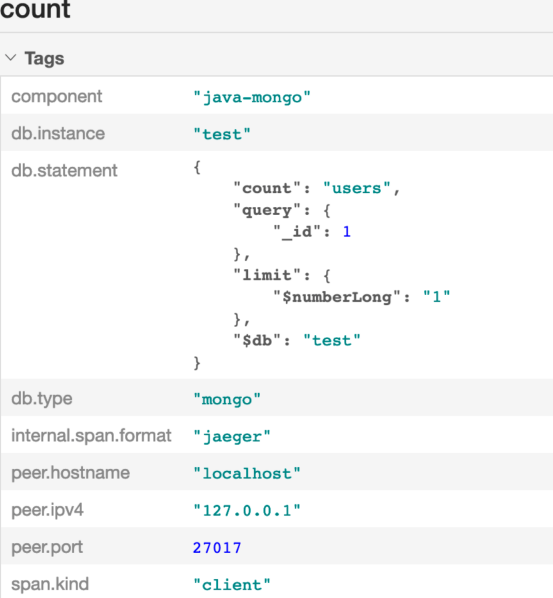
Task: Click the Tags section heading
Action: 44,58
